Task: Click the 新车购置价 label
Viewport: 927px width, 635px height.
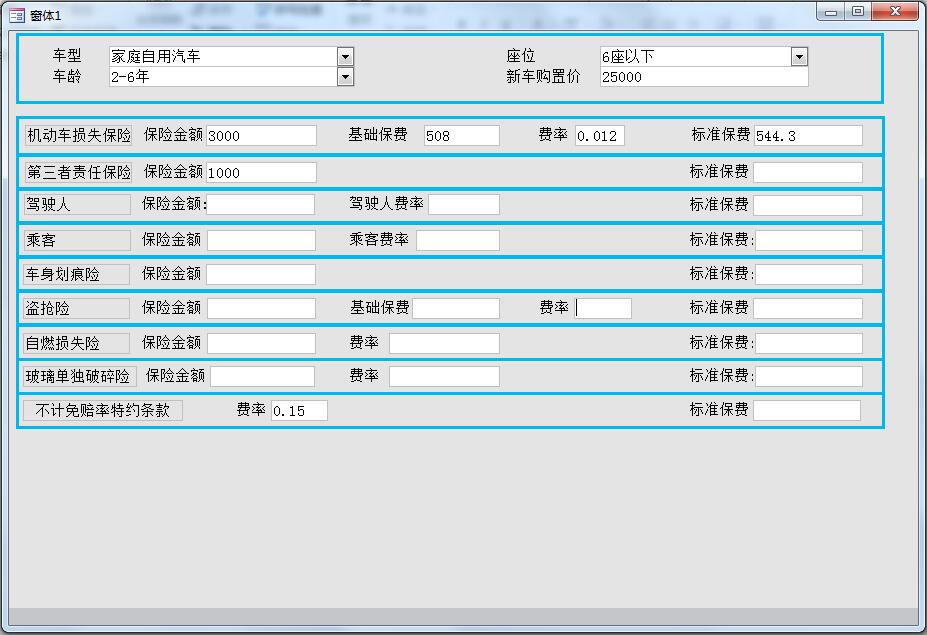Action: coord(543,77)
